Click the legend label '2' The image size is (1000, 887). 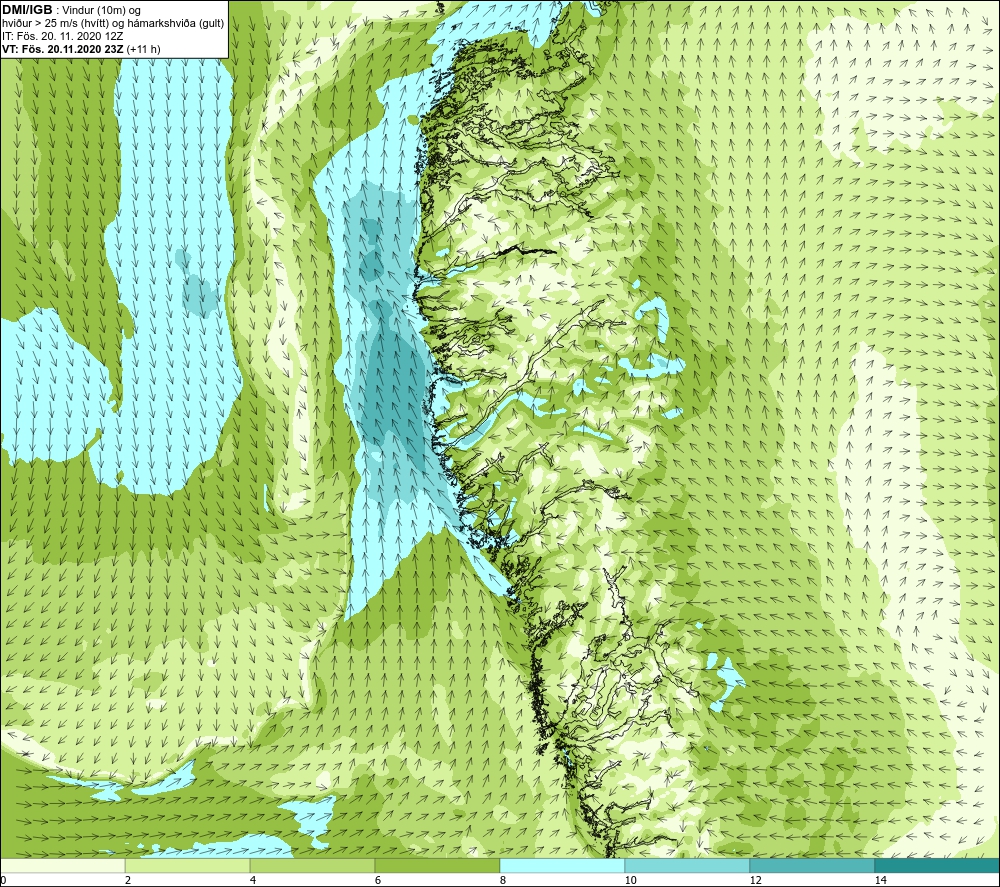pos(128,881)
